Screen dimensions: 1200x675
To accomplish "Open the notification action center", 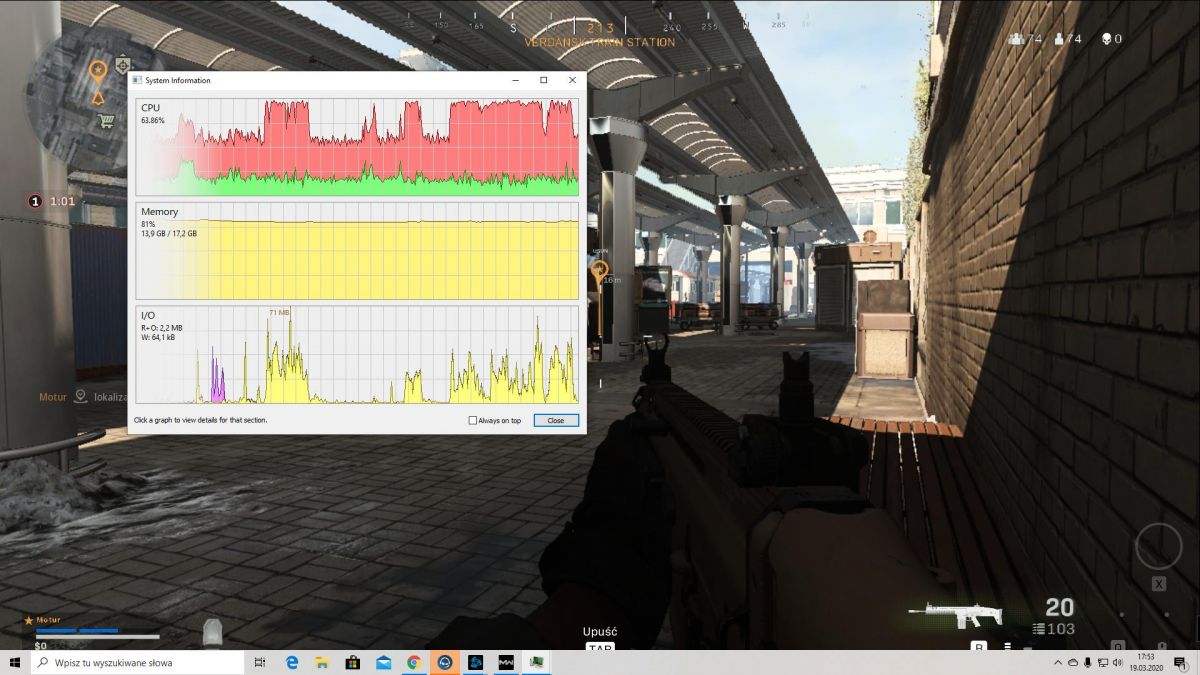I will pyautogui.click(x=1181, y=662).
